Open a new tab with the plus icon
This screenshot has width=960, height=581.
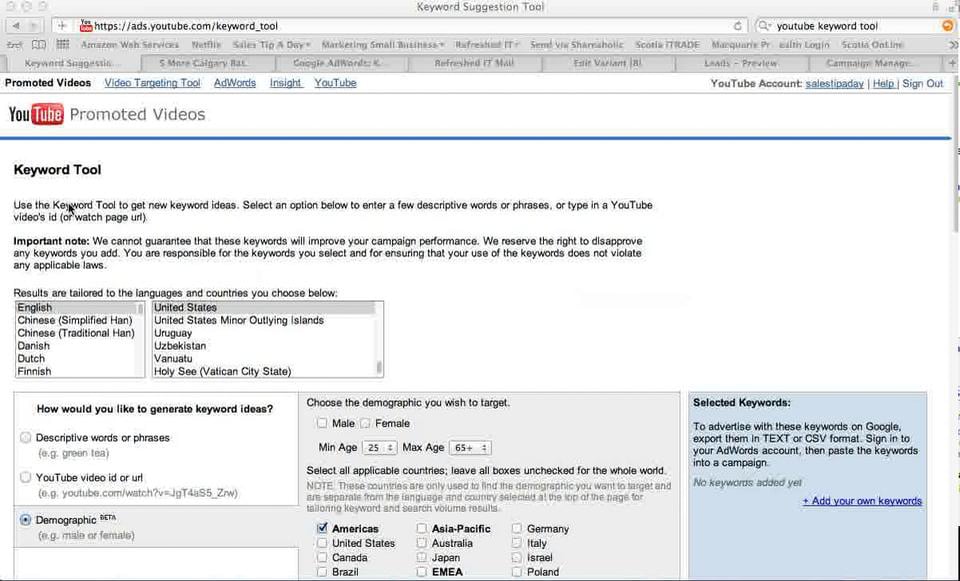click(952, 63)
